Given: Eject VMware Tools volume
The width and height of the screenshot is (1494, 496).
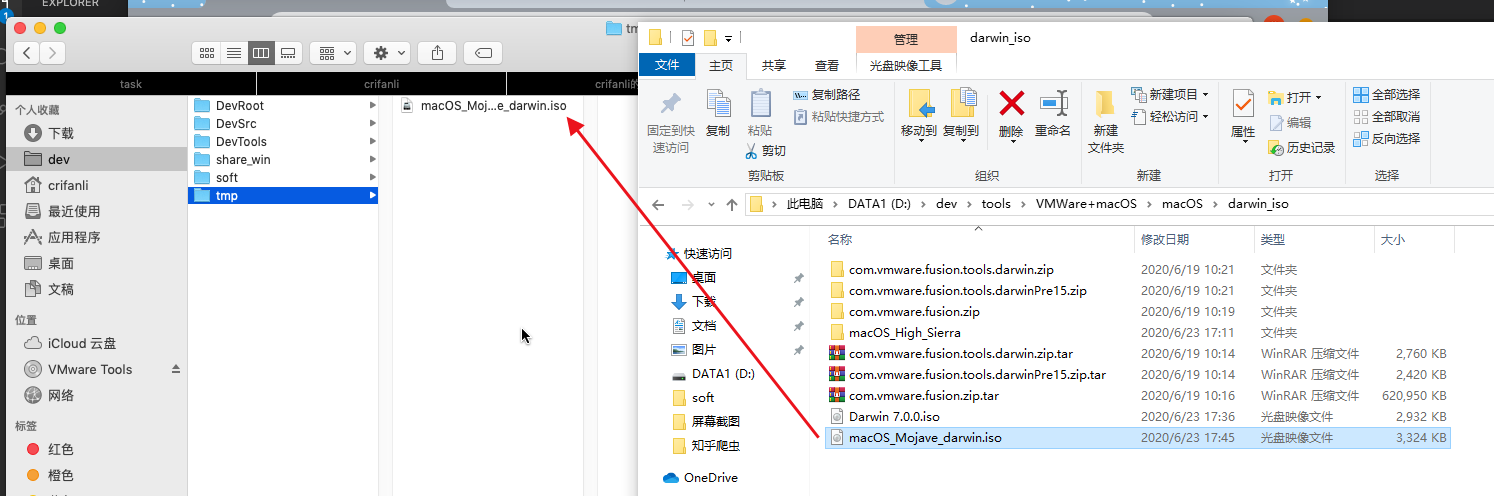Looking at the screenshot, I should [x=176, y=369].
